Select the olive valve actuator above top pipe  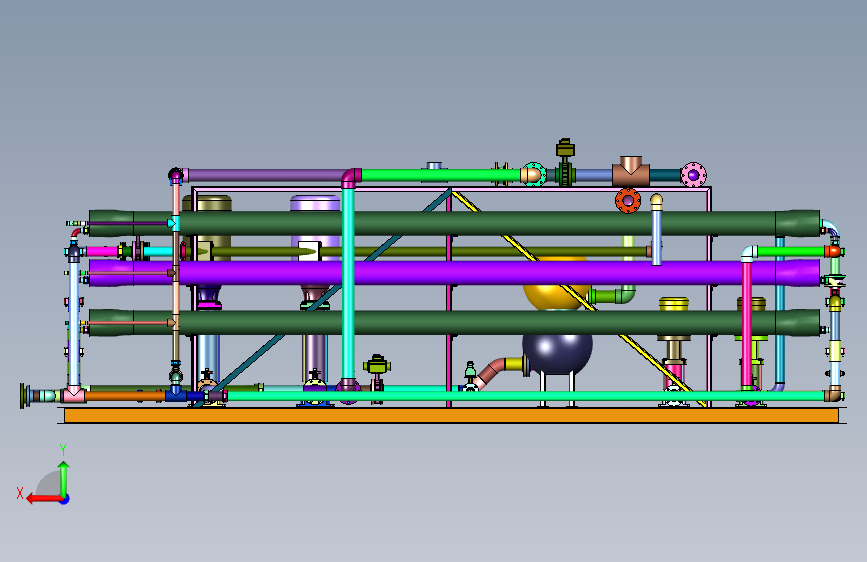point(565,148)
